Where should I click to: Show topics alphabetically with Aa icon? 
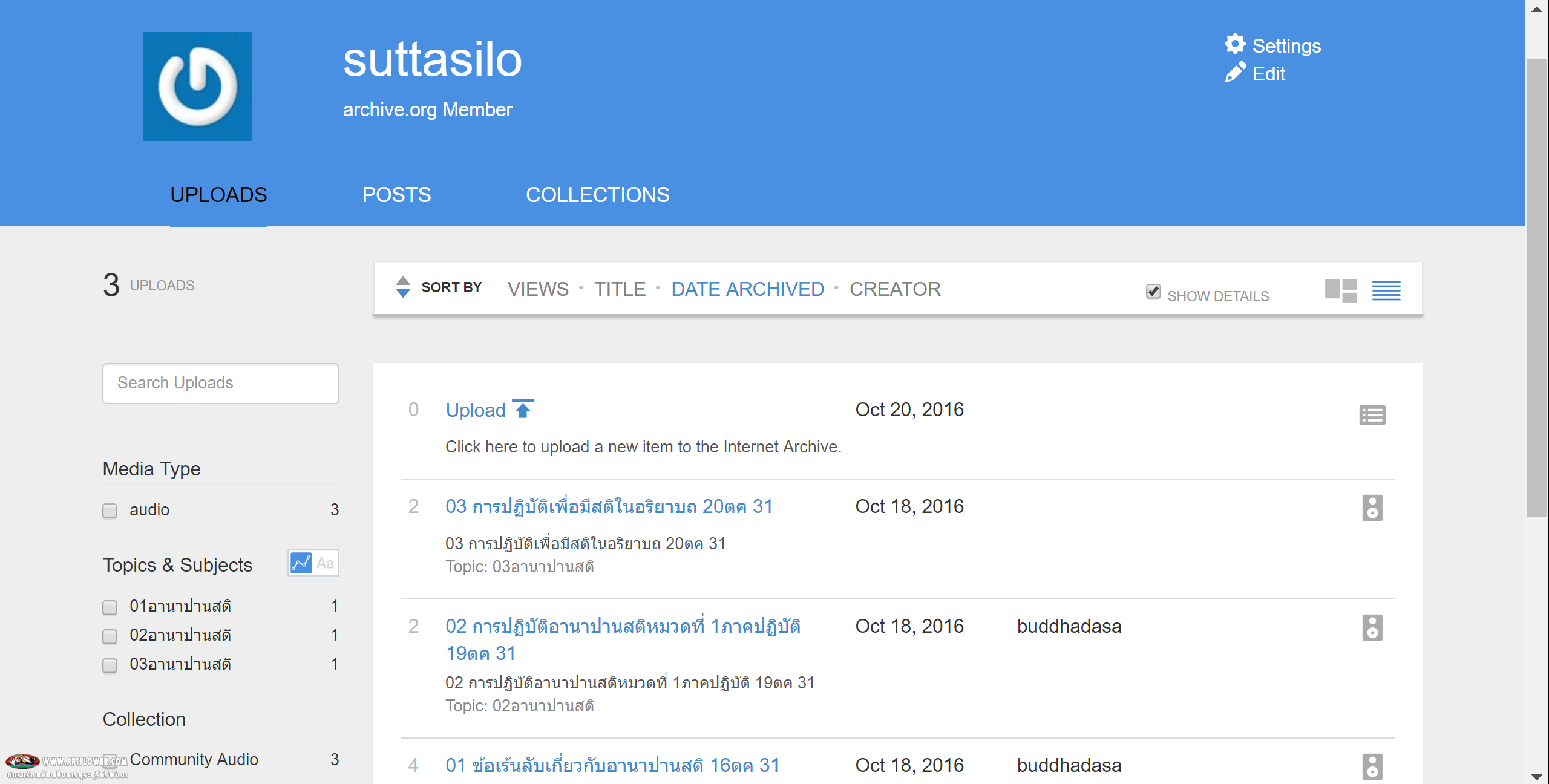(x=326, y=563)
